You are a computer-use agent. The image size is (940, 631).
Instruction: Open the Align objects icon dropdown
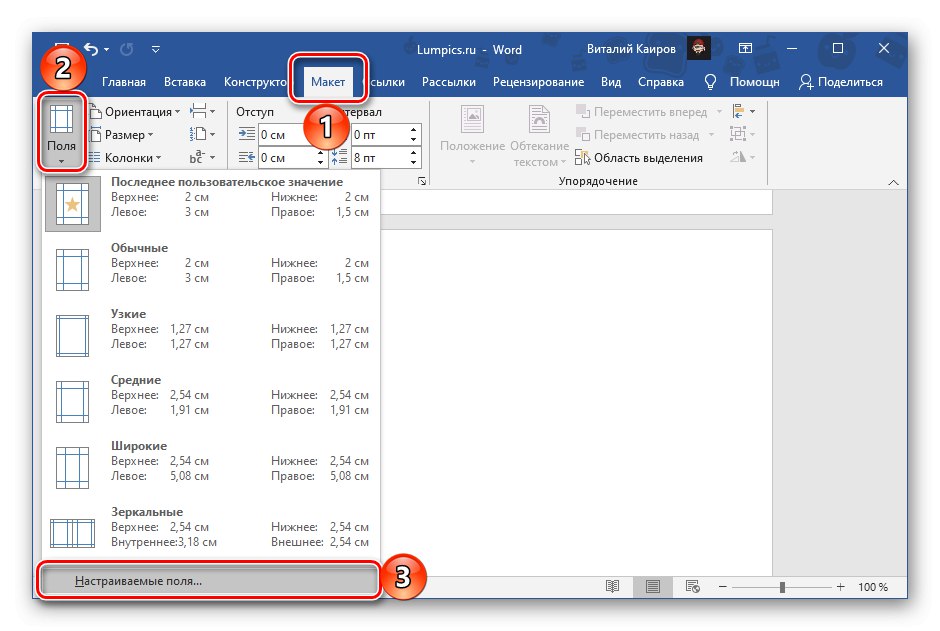[743, 111]
